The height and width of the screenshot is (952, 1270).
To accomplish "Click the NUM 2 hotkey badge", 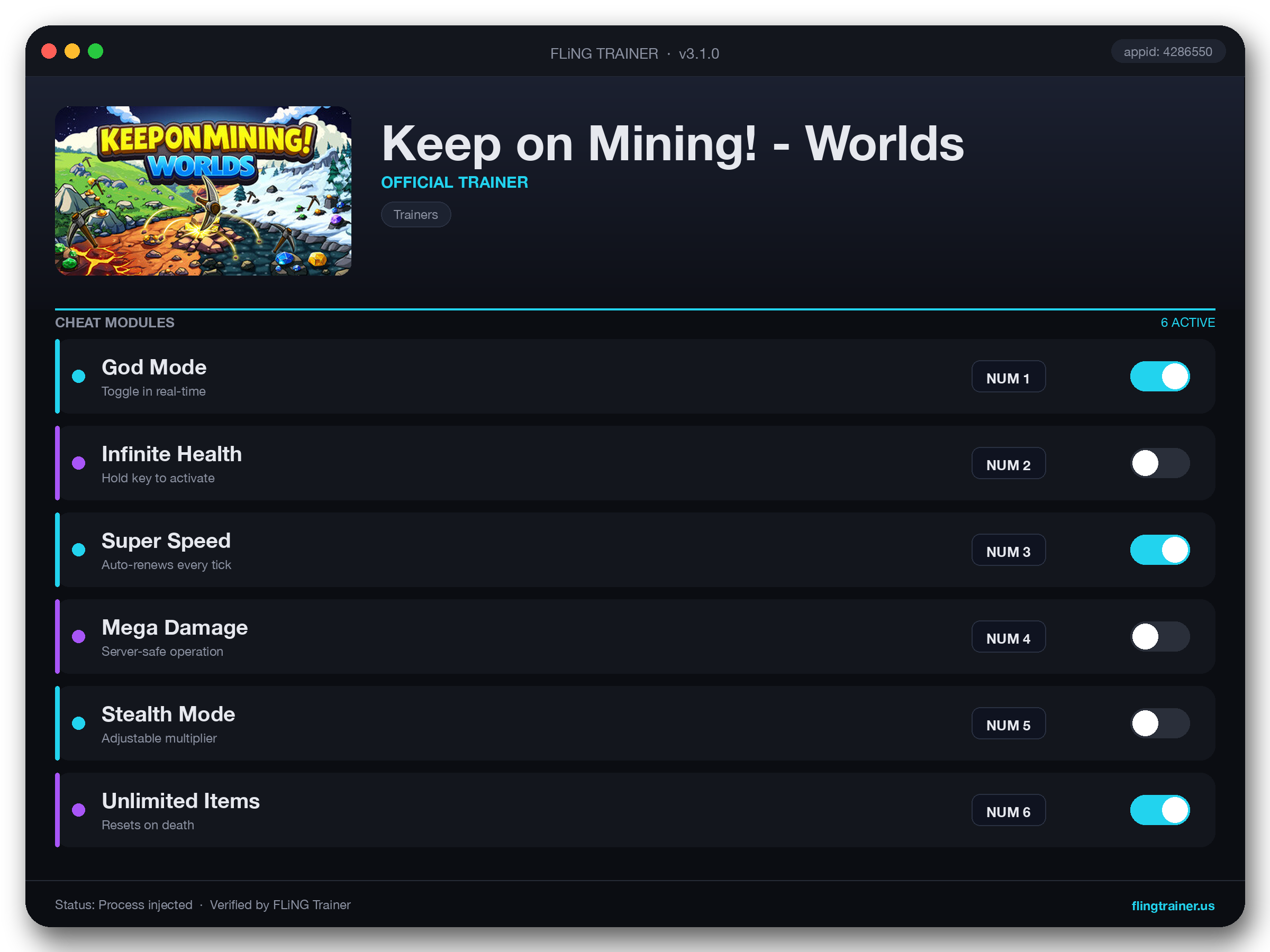I will click(1008, 463).
